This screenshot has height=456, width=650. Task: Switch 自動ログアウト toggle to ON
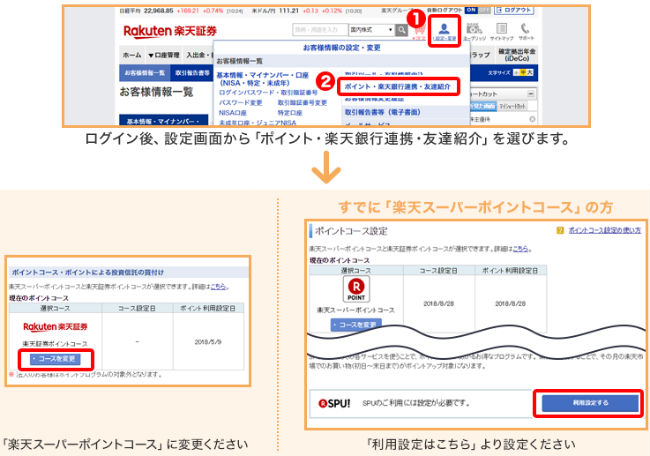(471, 10)
